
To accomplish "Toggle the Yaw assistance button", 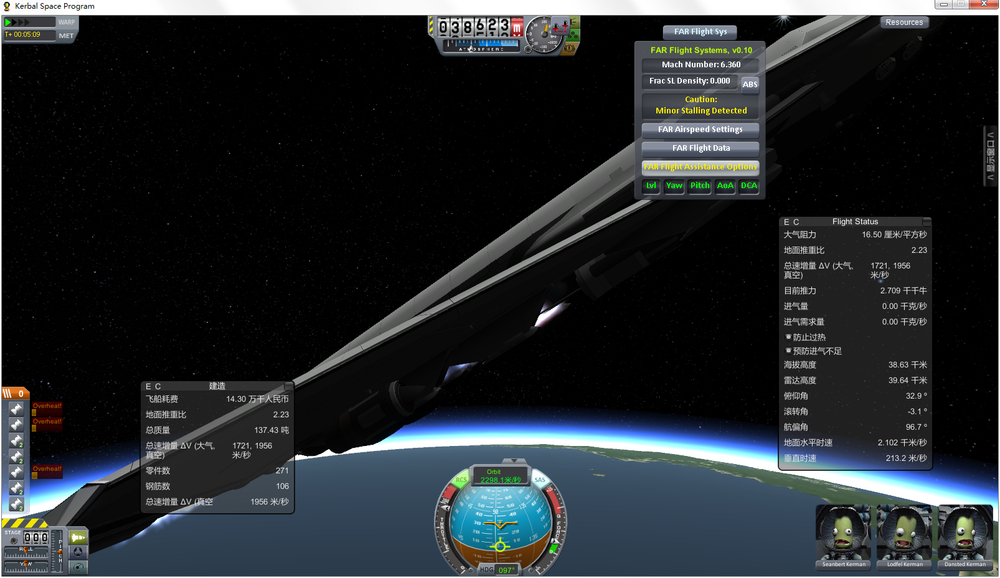I will pyautogui.click(x=674, y=186).
